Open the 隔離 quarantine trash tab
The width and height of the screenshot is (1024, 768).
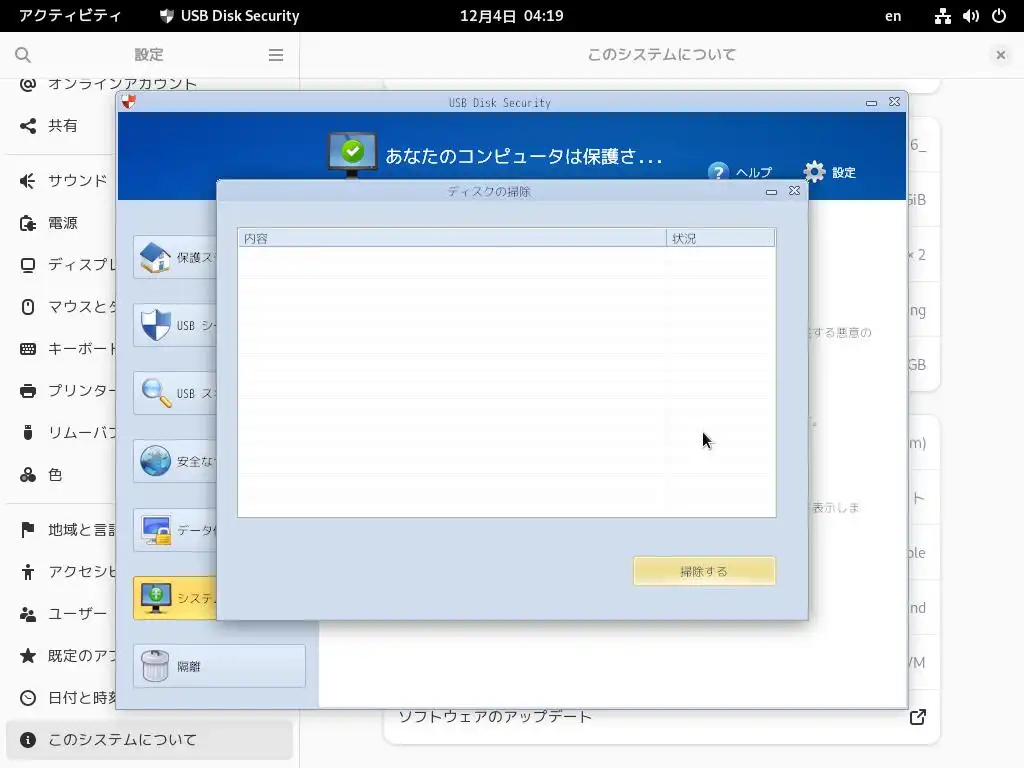(219, 666)
